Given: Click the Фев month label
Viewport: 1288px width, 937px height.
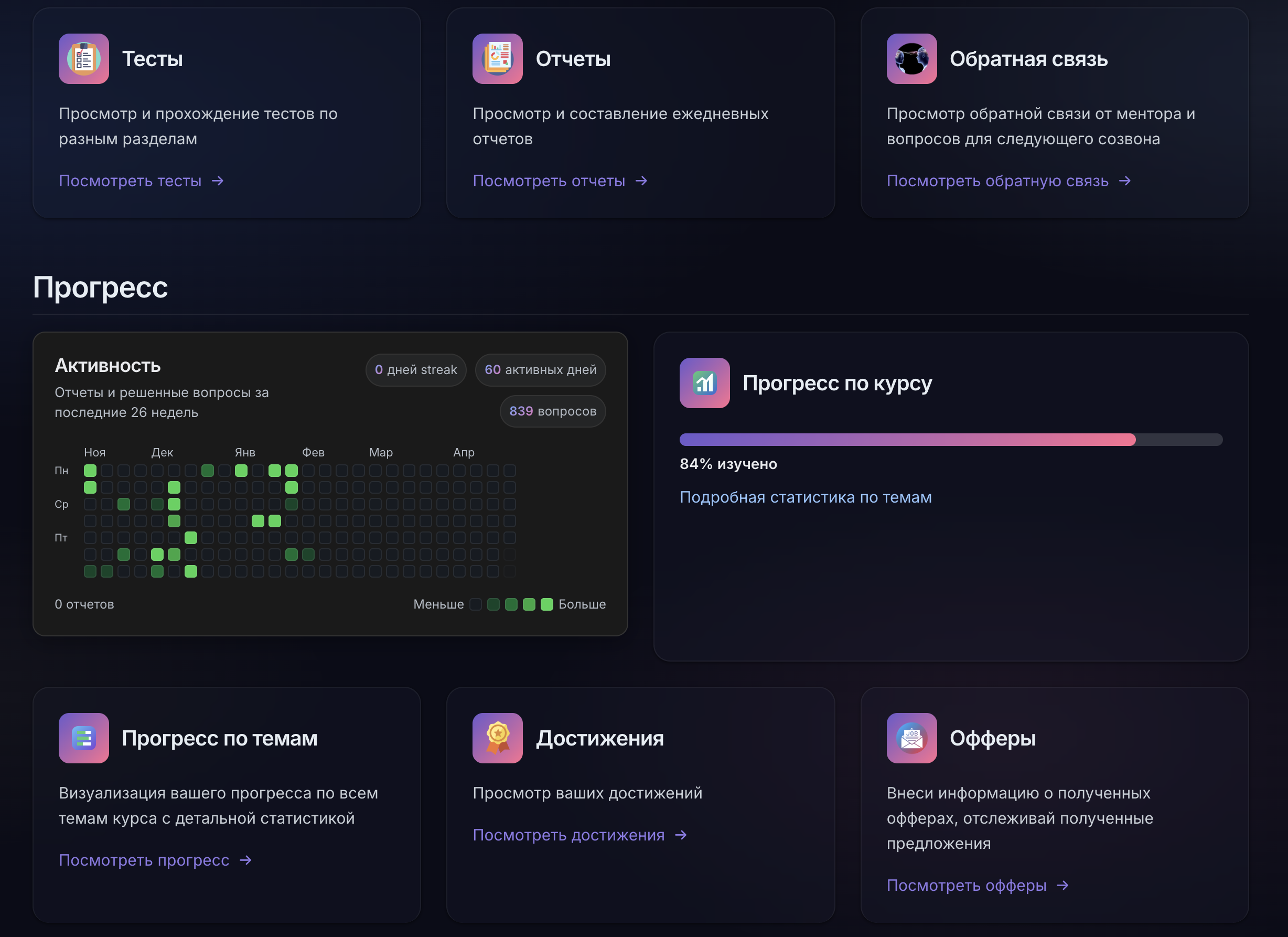Looking at the screenshot, I should [x=313, y=453].
